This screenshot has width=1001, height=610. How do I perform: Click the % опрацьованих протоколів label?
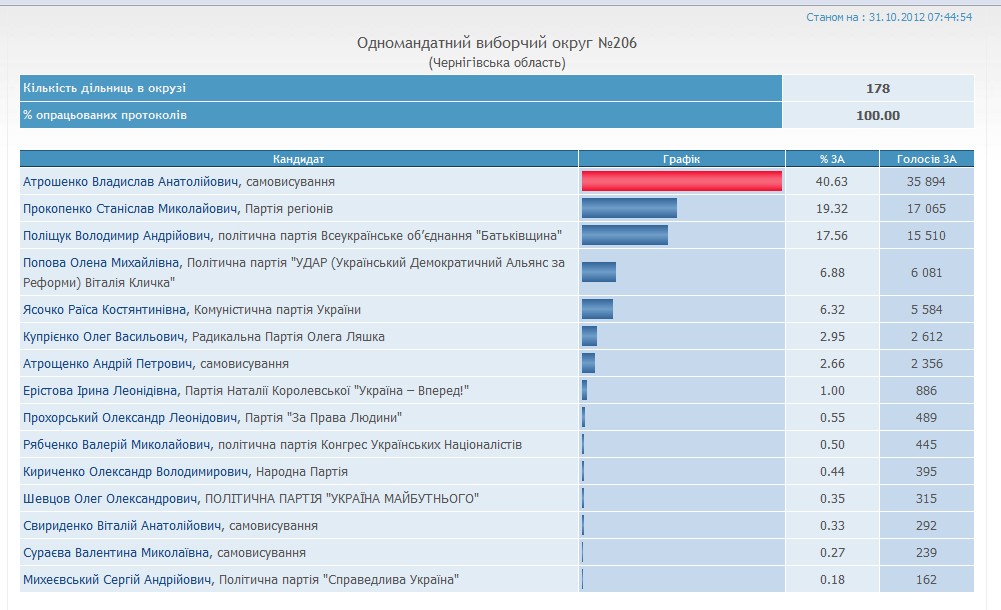(x=105, y=115)
